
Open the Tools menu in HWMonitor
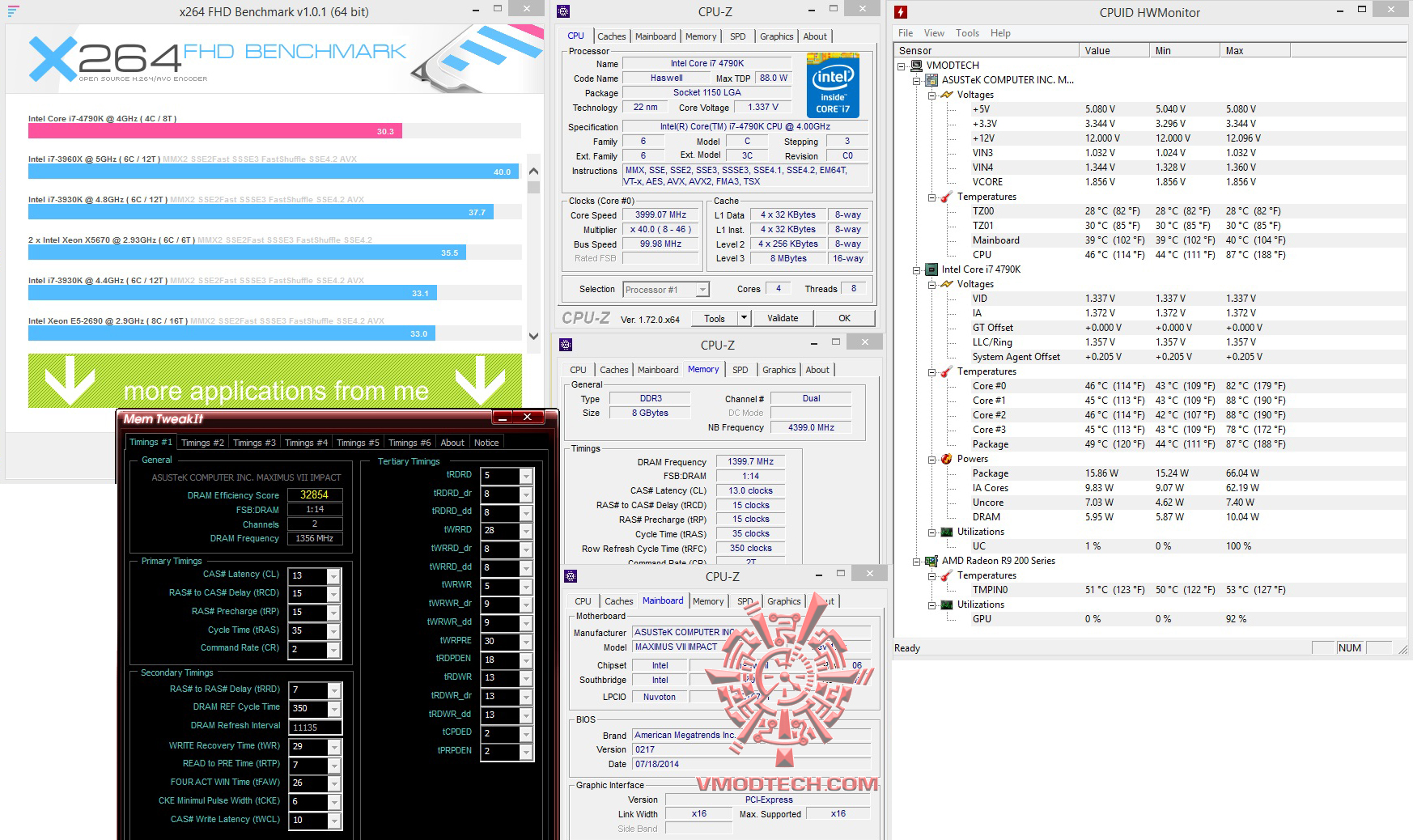tap(967, 33)
